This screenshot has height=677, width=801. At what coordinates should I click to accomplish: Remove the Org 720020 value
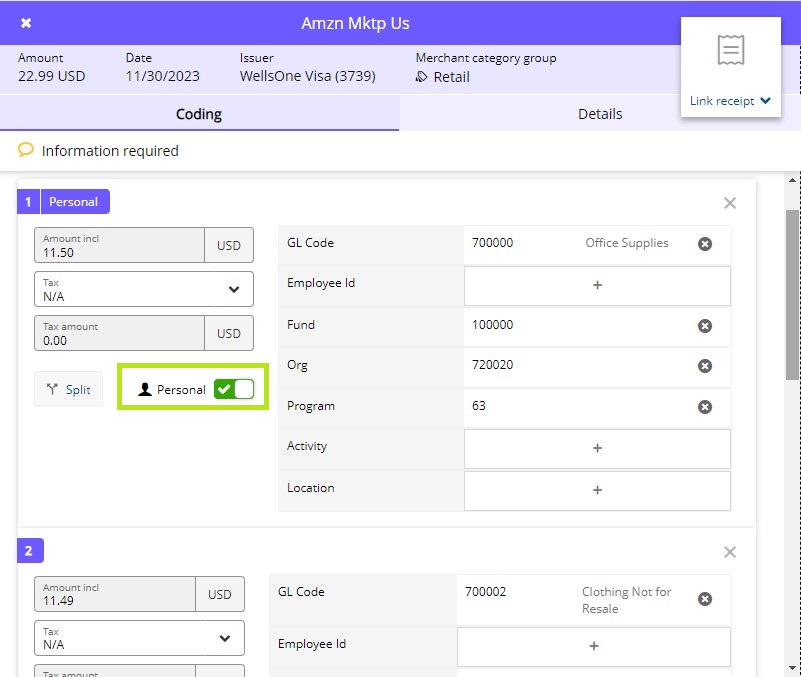pyautogui.click(x=705, y=366)
